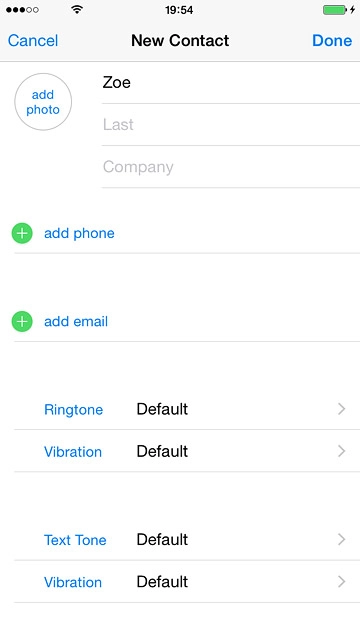Edit the first name field containing Zoe

pyautogui.click(x=231, y=83)
